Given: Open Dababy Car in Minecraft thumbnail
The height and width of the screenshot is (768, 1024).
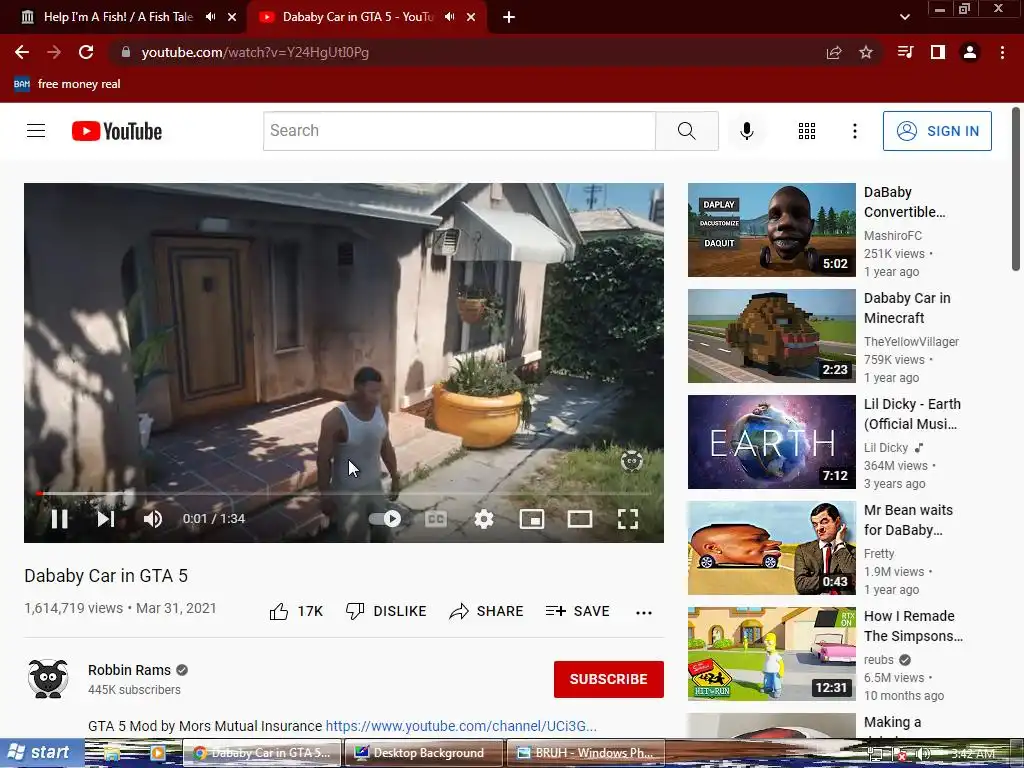Looking at the screenshot, I should point(771,336).
